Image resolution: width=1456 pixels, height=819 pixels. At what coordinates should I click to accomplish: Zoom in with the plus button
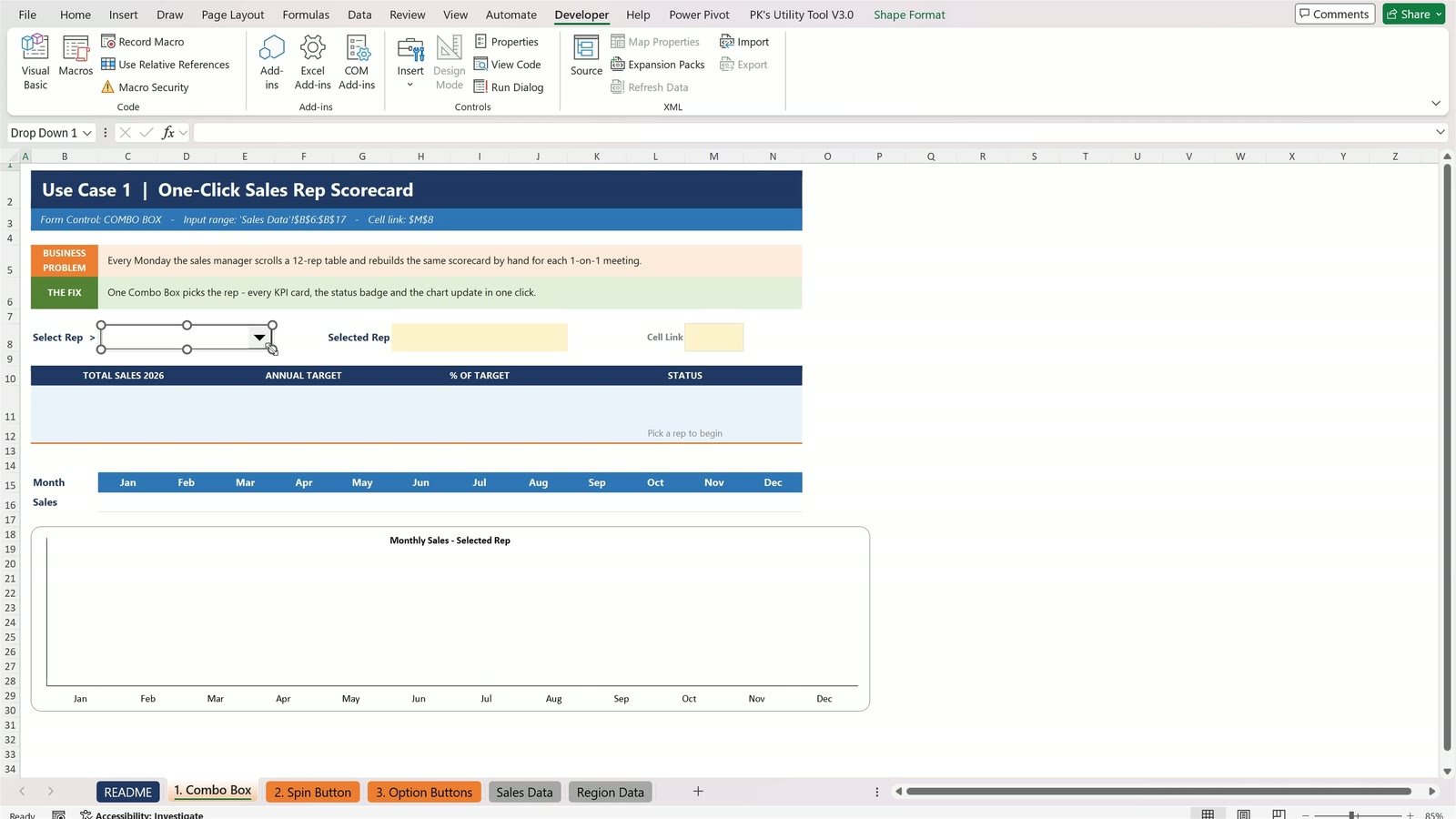(1410, 815)
